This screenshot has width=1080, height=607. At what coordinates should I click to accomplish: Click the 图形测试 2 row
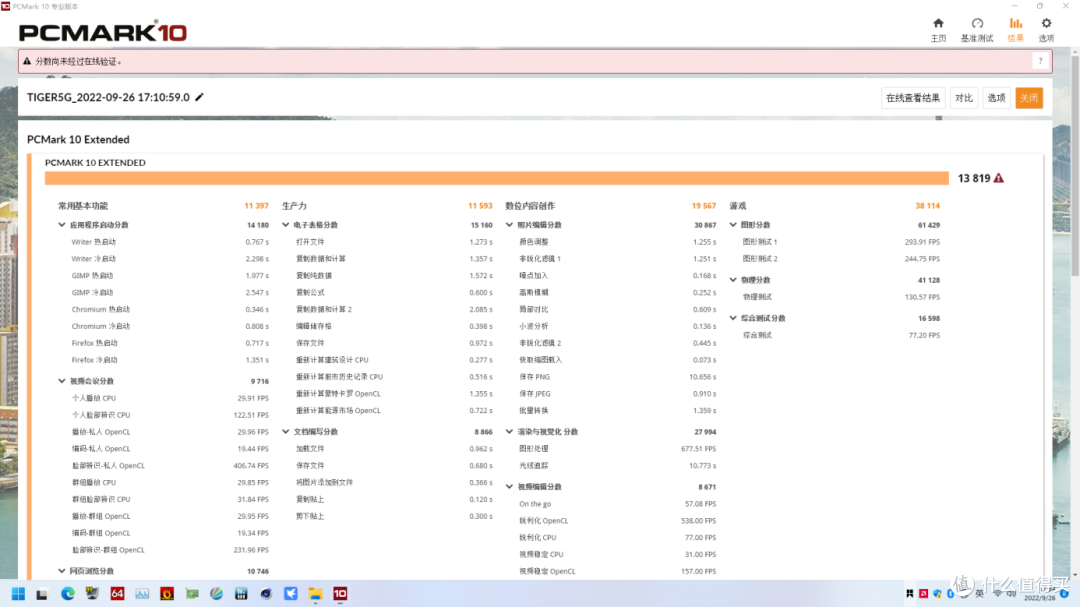pyautogui.click(x=841, y=259)
